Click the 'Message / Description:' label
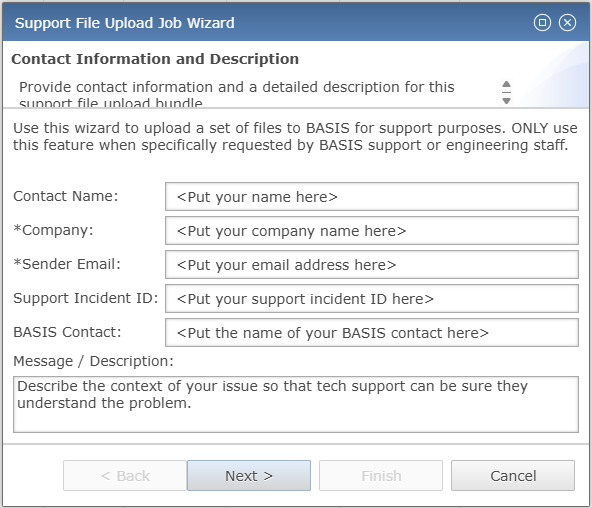 pyautogui.click(x=93, y=361)
